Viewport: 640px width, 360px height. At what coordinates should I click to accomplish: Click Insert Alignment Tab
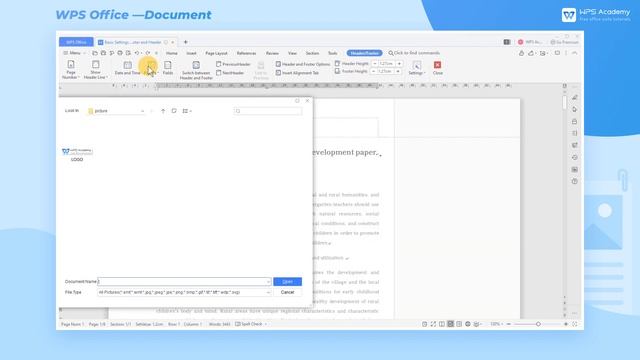pos(297,73)
